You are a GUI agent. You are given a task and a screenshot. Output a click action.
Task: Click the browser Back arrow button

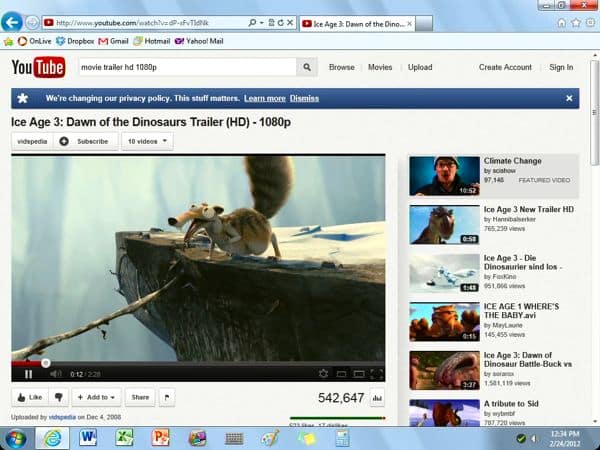(x=12, y=23)
